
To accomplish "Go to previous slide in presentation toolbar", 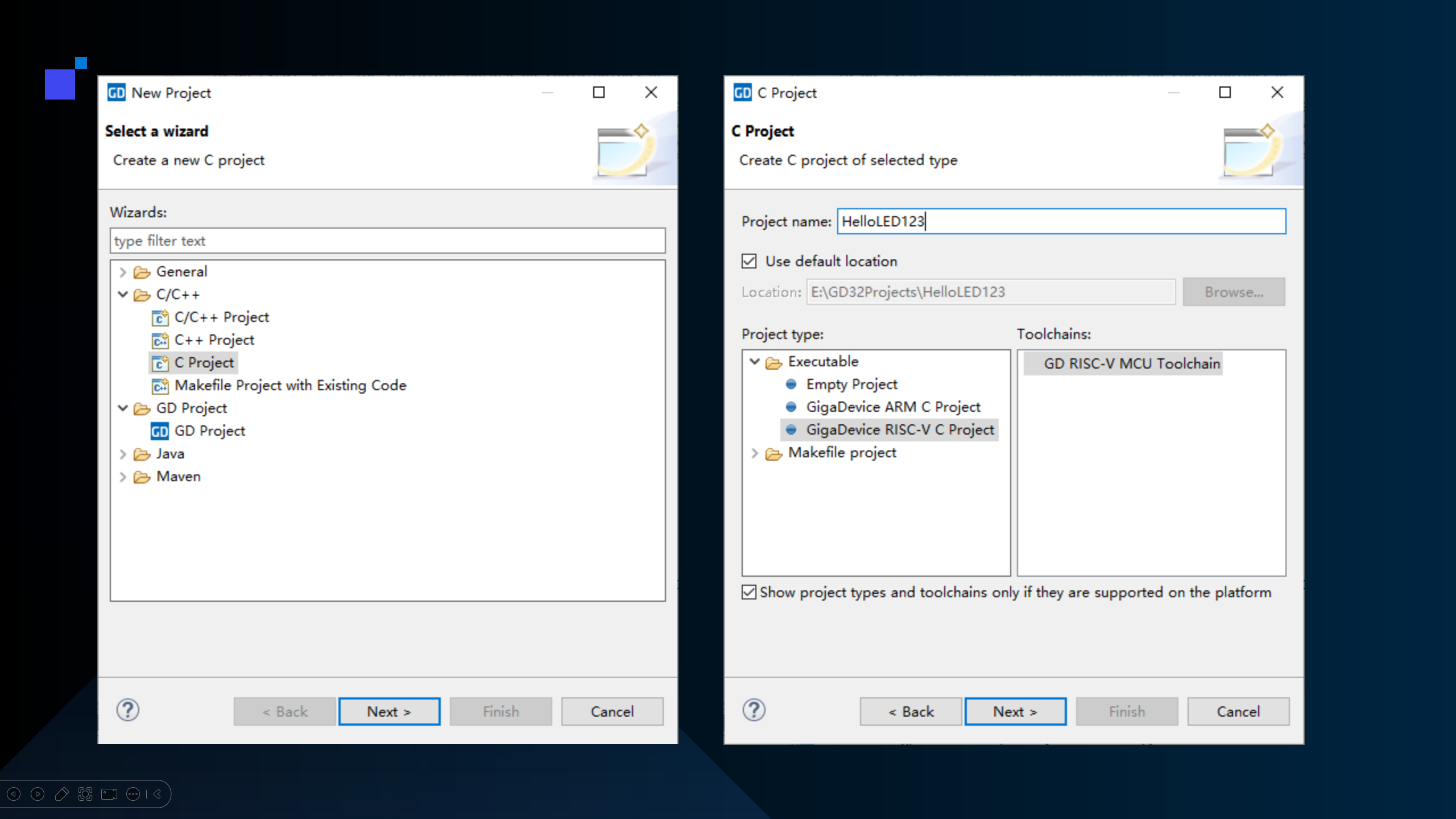I will tap(14, 794).
